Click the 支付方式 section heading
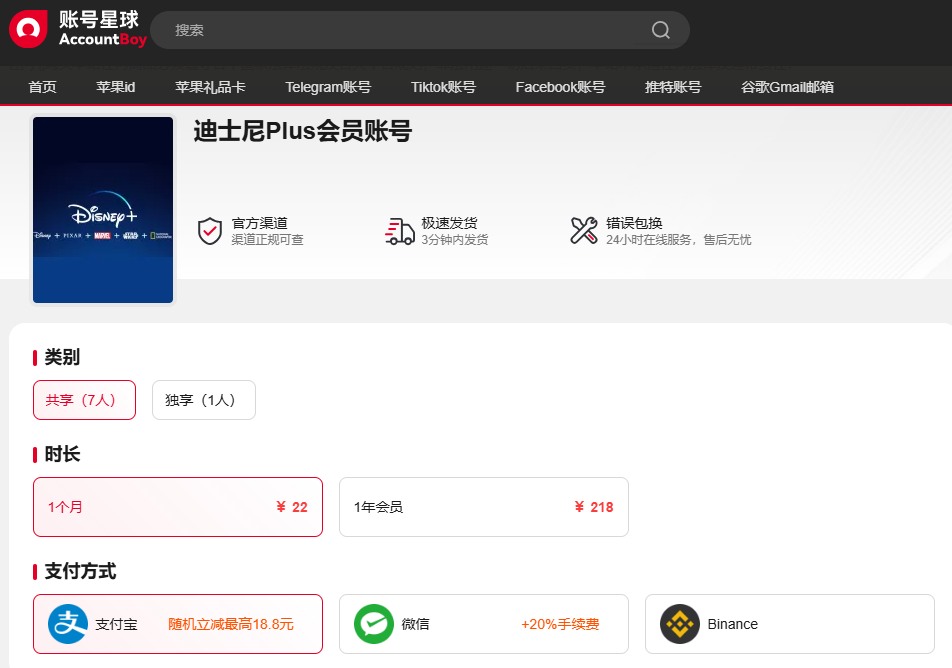The width and height of the screenshot is (952, 668). pos(80,571)
